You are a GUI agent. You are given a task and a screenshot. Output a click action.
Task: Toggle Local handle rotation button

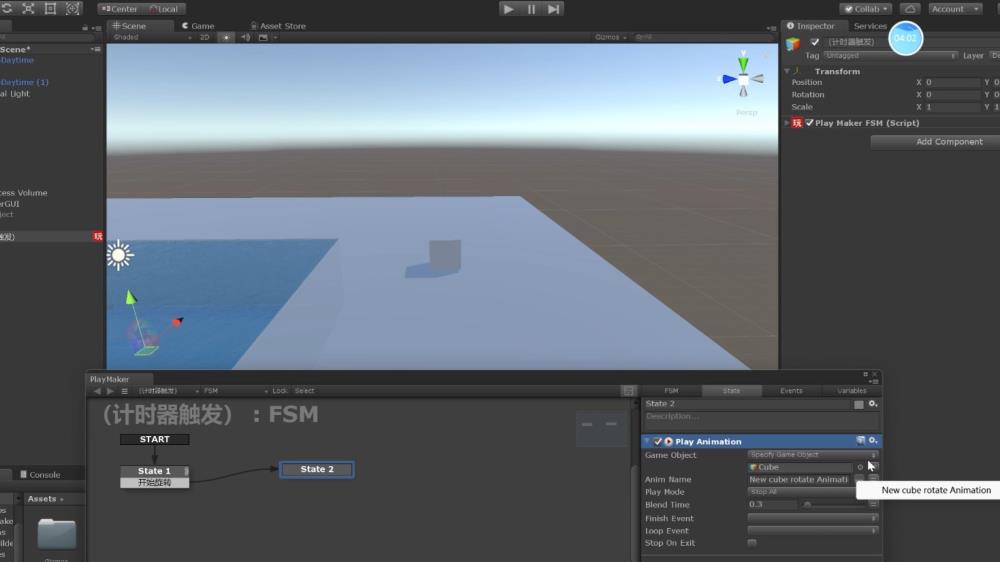tap(164, 9)
